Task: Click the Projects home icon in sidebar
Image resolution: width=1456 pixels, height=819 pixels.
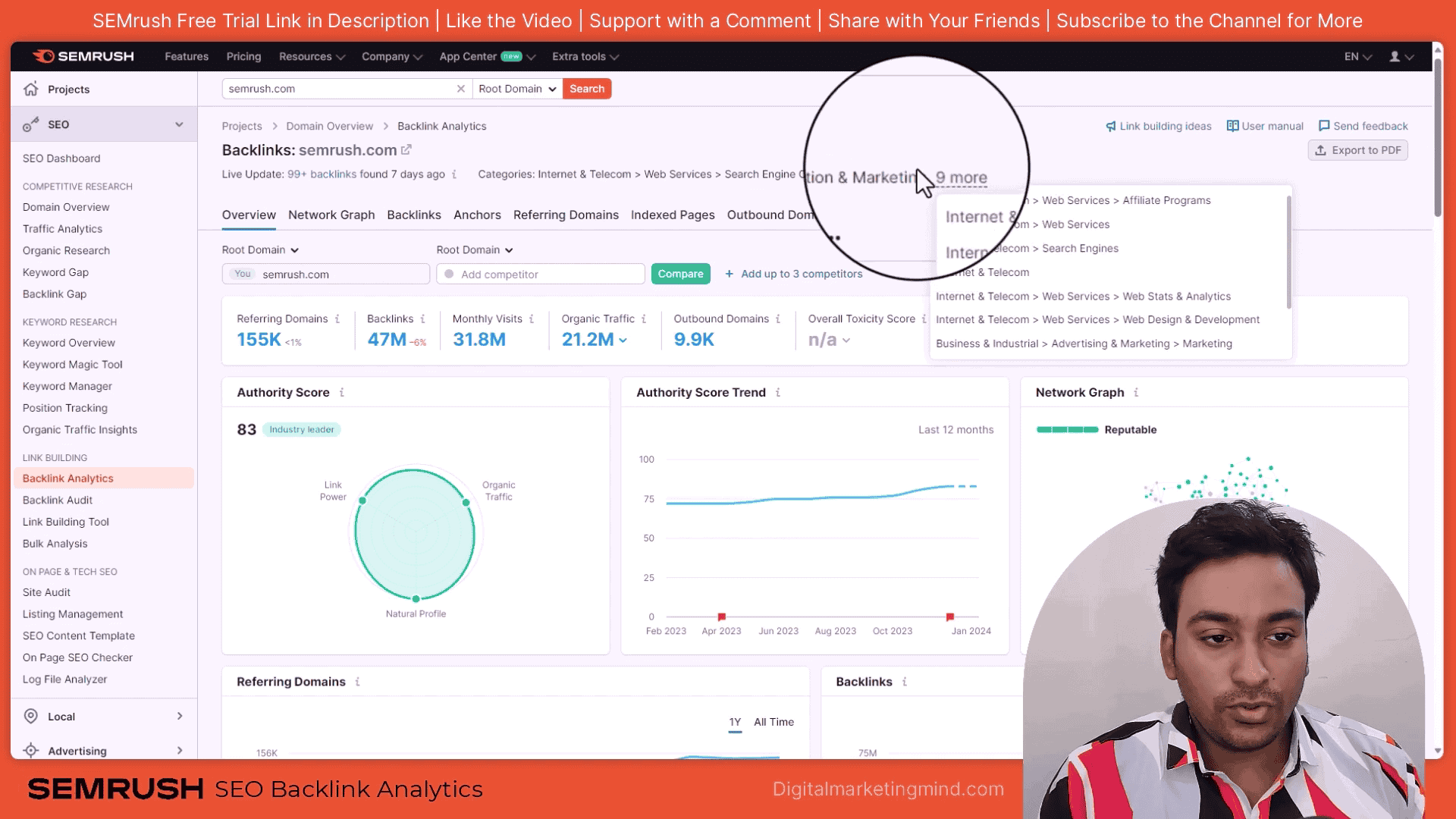Action: 31,89
